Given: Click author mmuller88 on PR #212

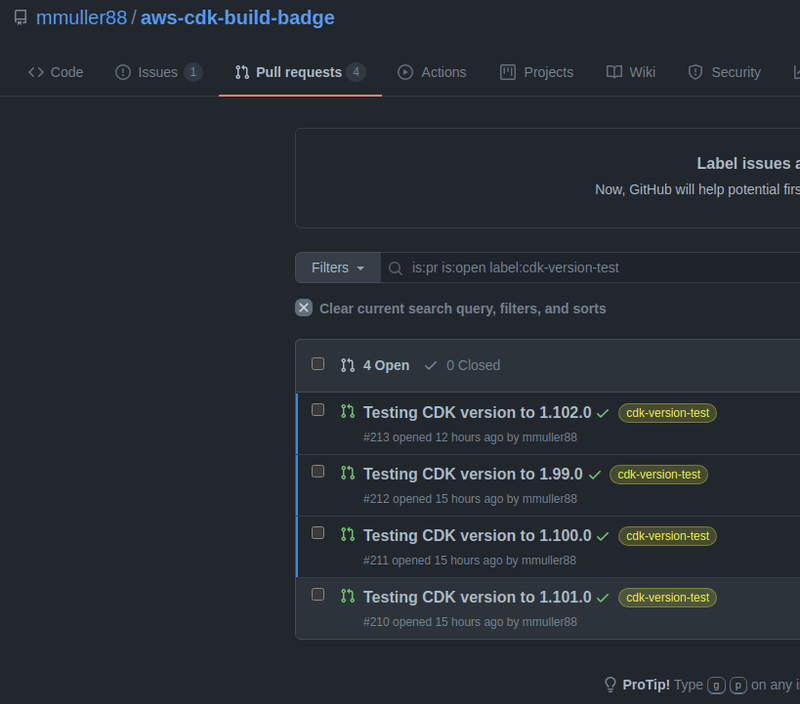Looking at the screenshot, I should (x=550, y=499).
